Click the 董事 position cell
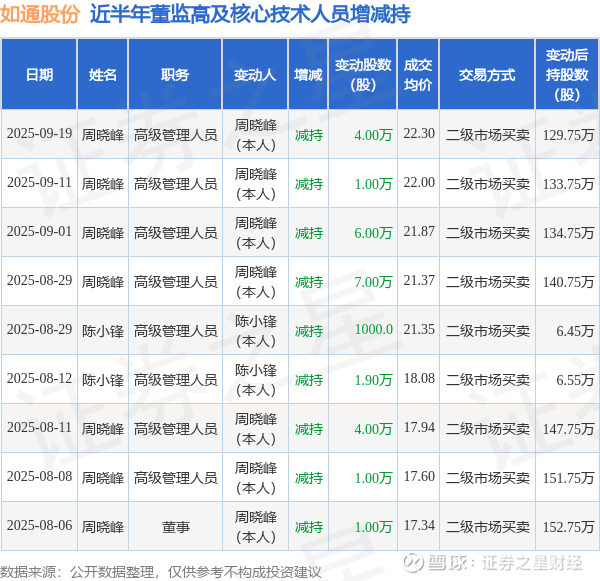Viewport: 600px width, 581px height. point(176,527)
